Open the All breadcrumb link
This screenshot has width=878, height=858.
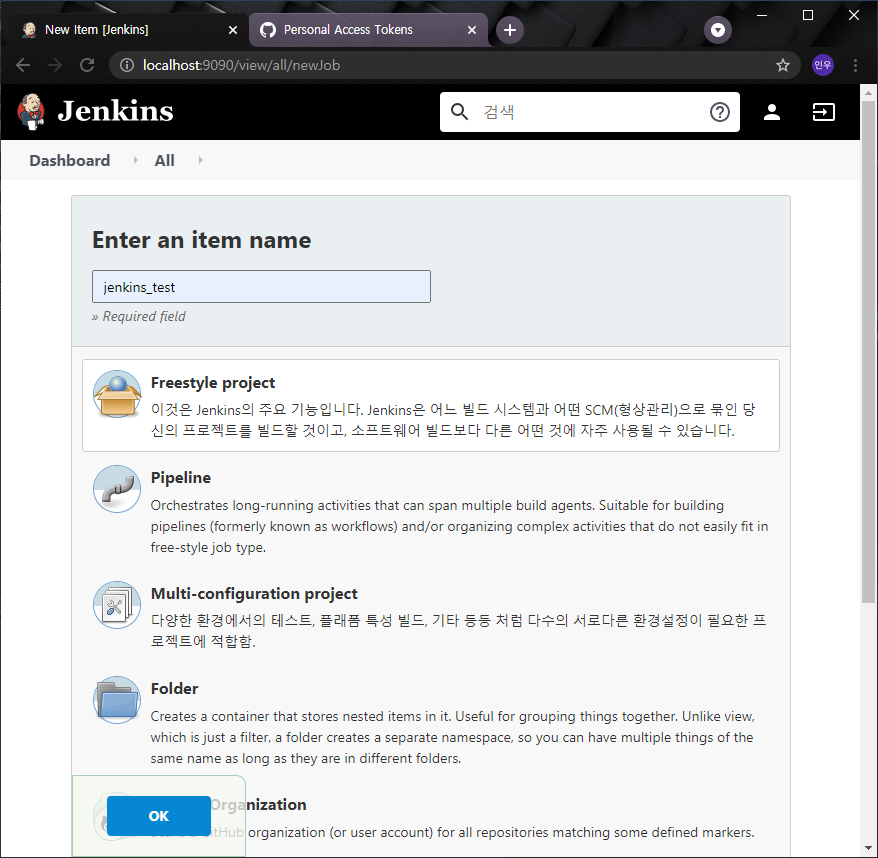(164, 161)
